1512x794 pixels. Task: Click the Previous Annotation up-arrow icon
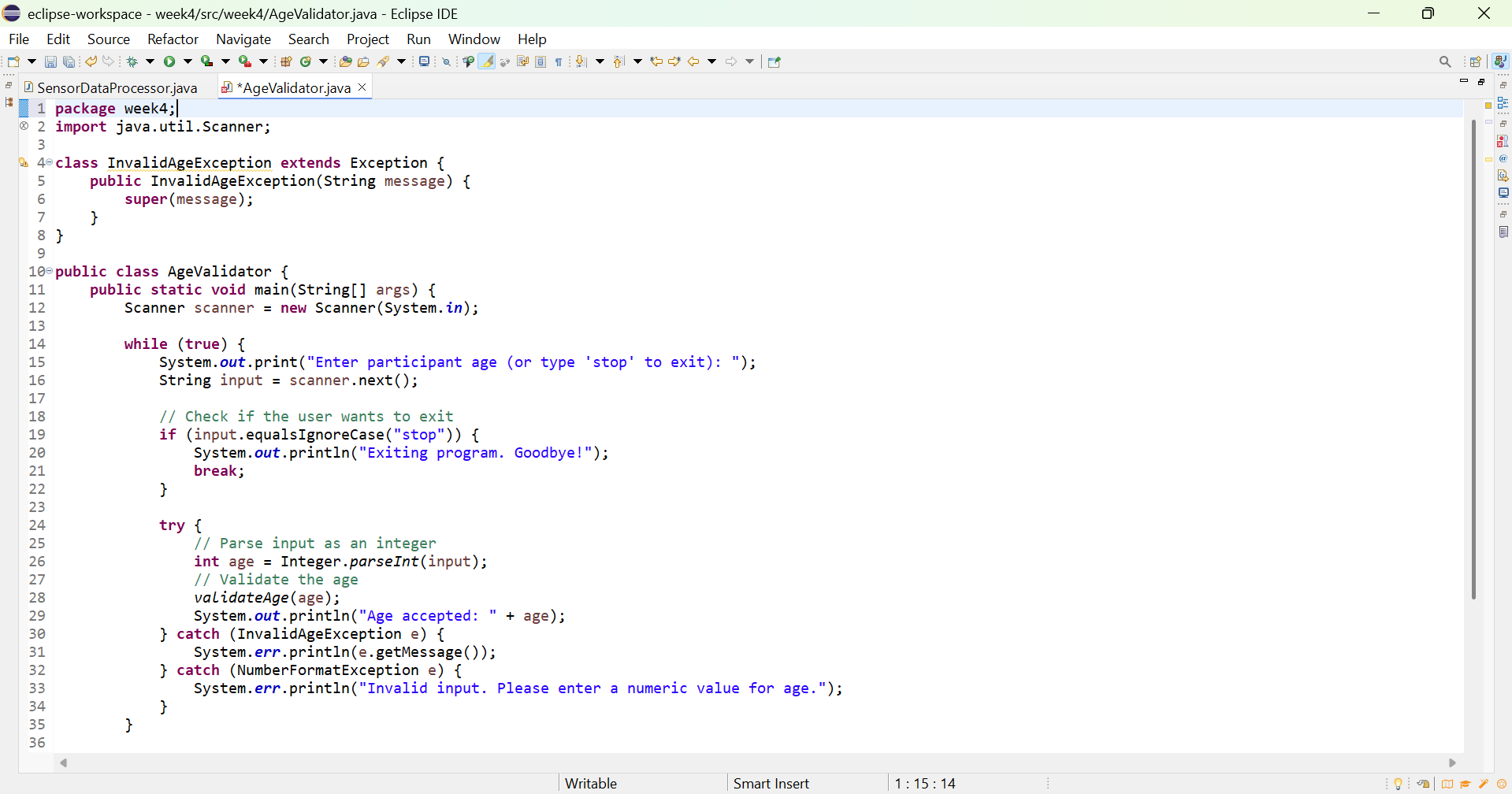[x=619, y=61]
